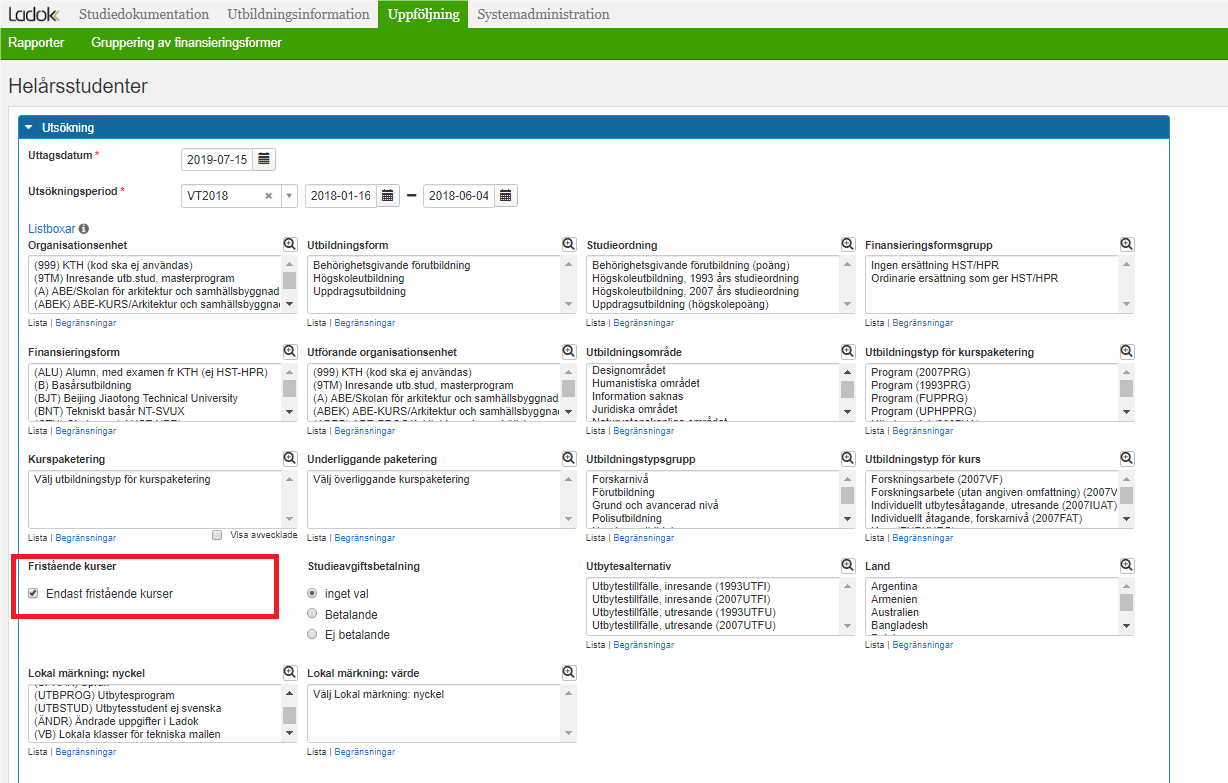This screenshot has width=1228, height=783.
Task: Collapse the Utsökning panel
Action: pos(29,128)
